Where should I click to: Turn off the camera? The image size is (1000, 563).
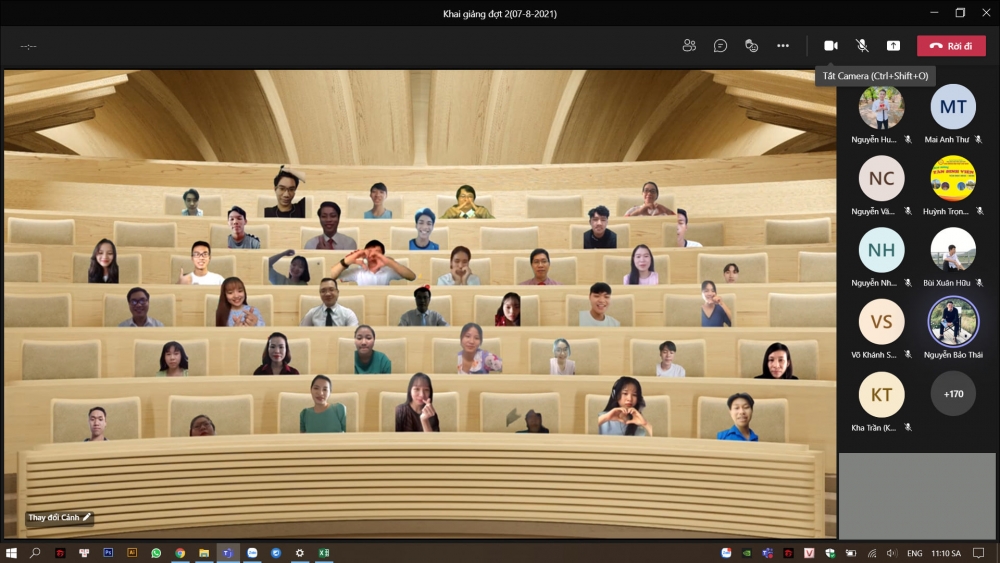pos(830,46)
